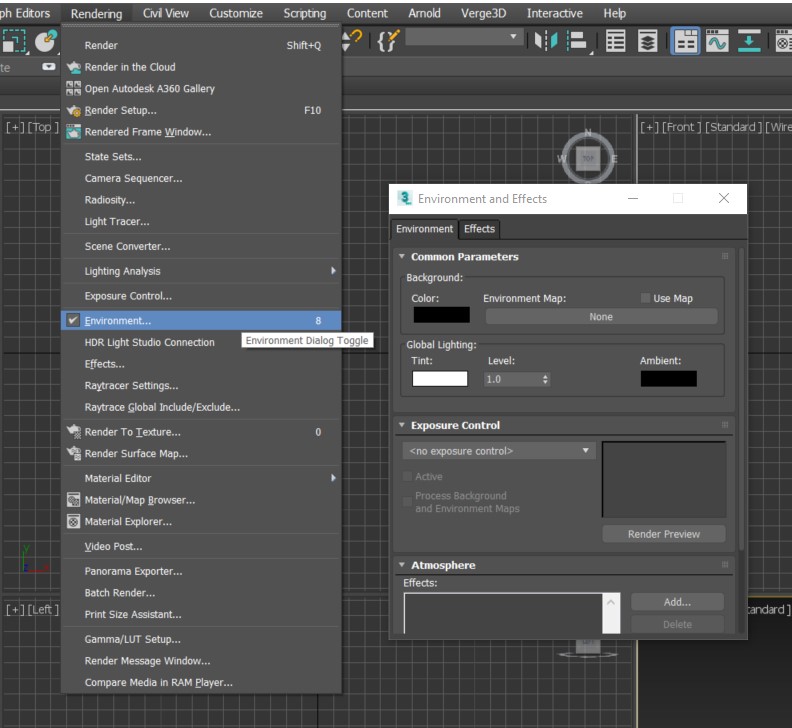Click the Render To Texture icon
Viewport: 792px width, 728px height.
74,431
